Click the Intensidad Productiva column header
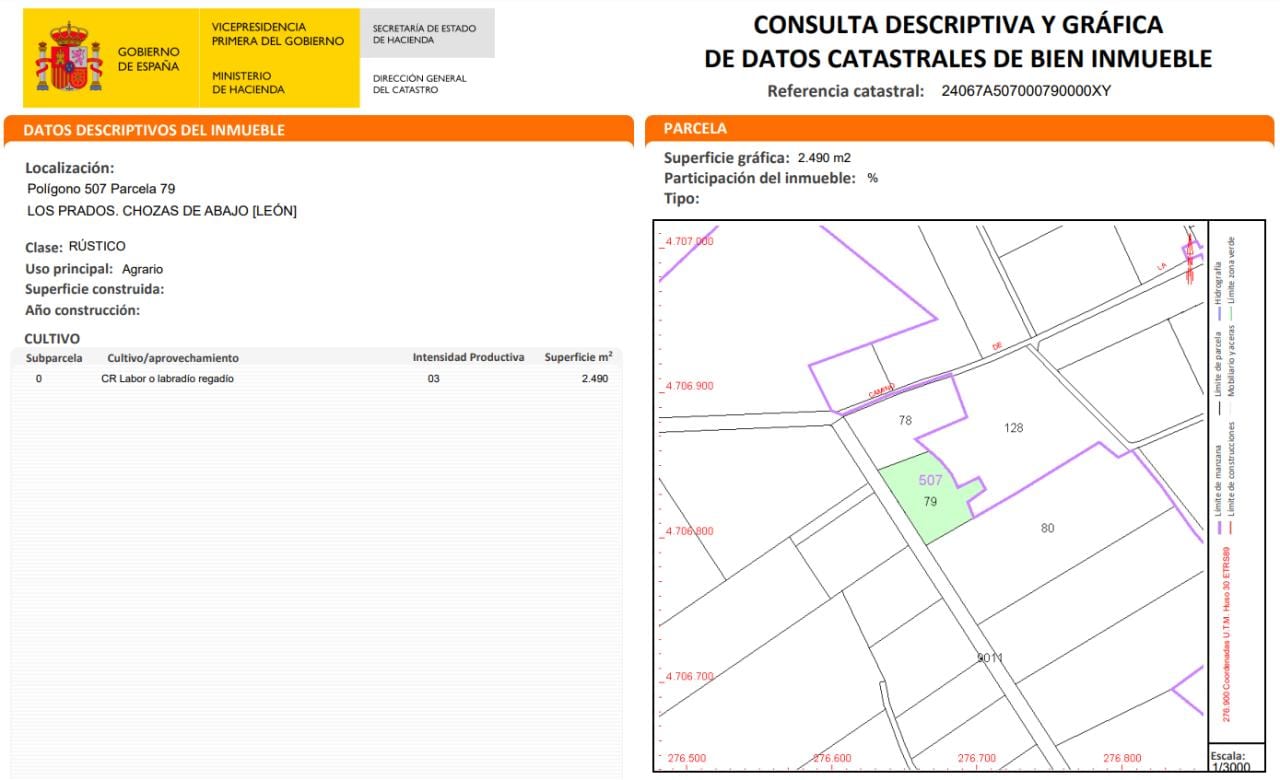 468,357
